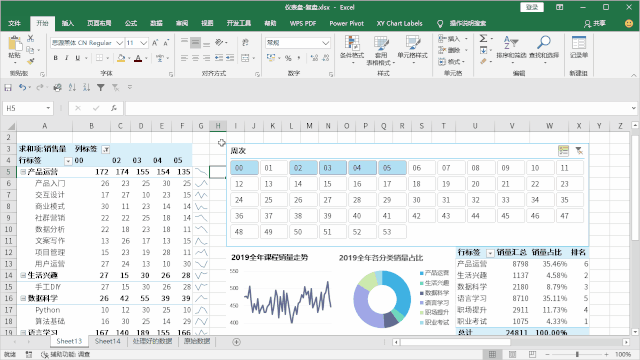Image resolution: width=640 pixels, height=360 pixels.
Task: Increase font size with the large A icon
Action: pos(155,42)
